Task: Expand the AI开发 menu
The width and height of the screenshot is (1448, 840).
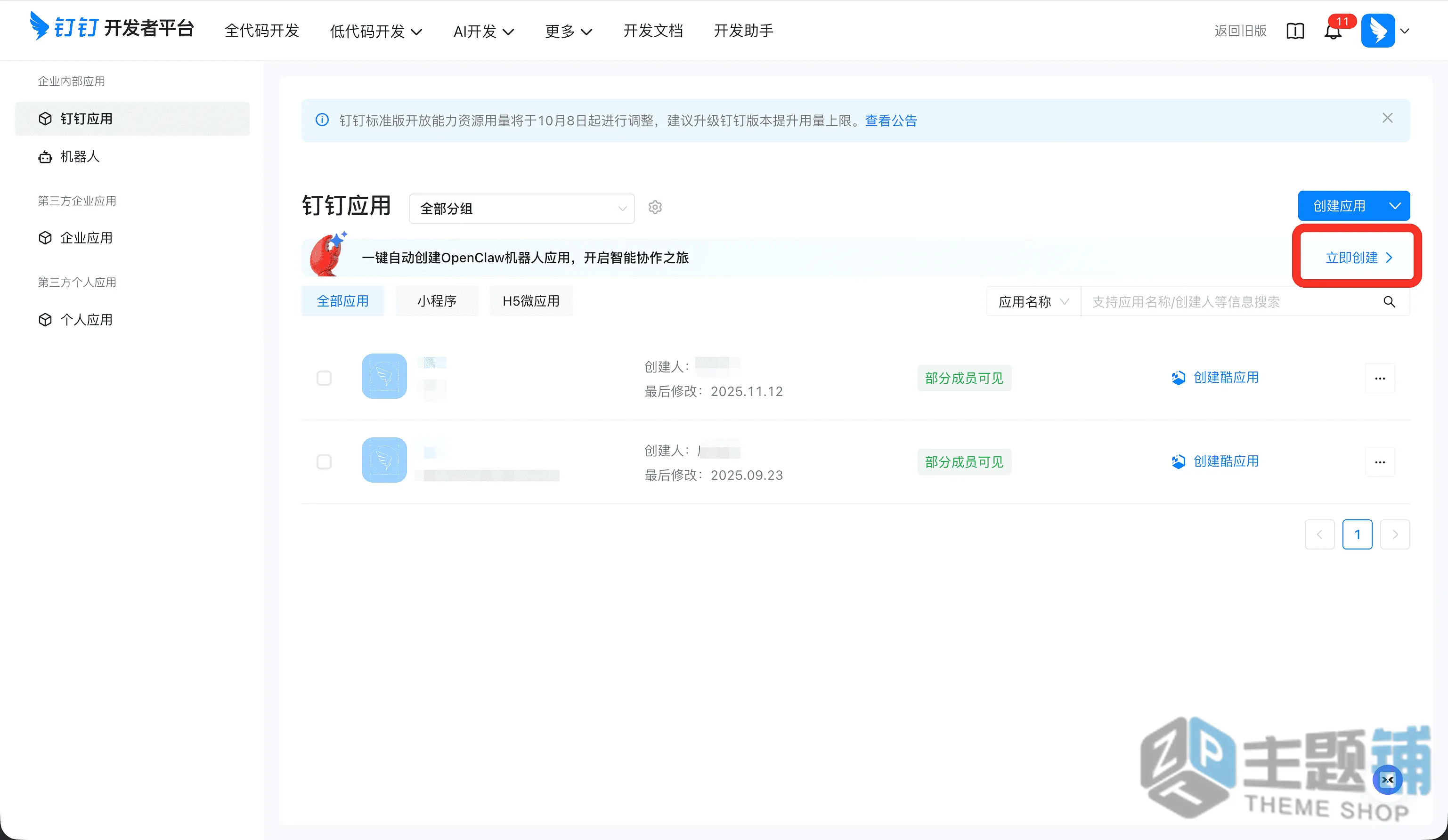Action: [x=484, y=31]
